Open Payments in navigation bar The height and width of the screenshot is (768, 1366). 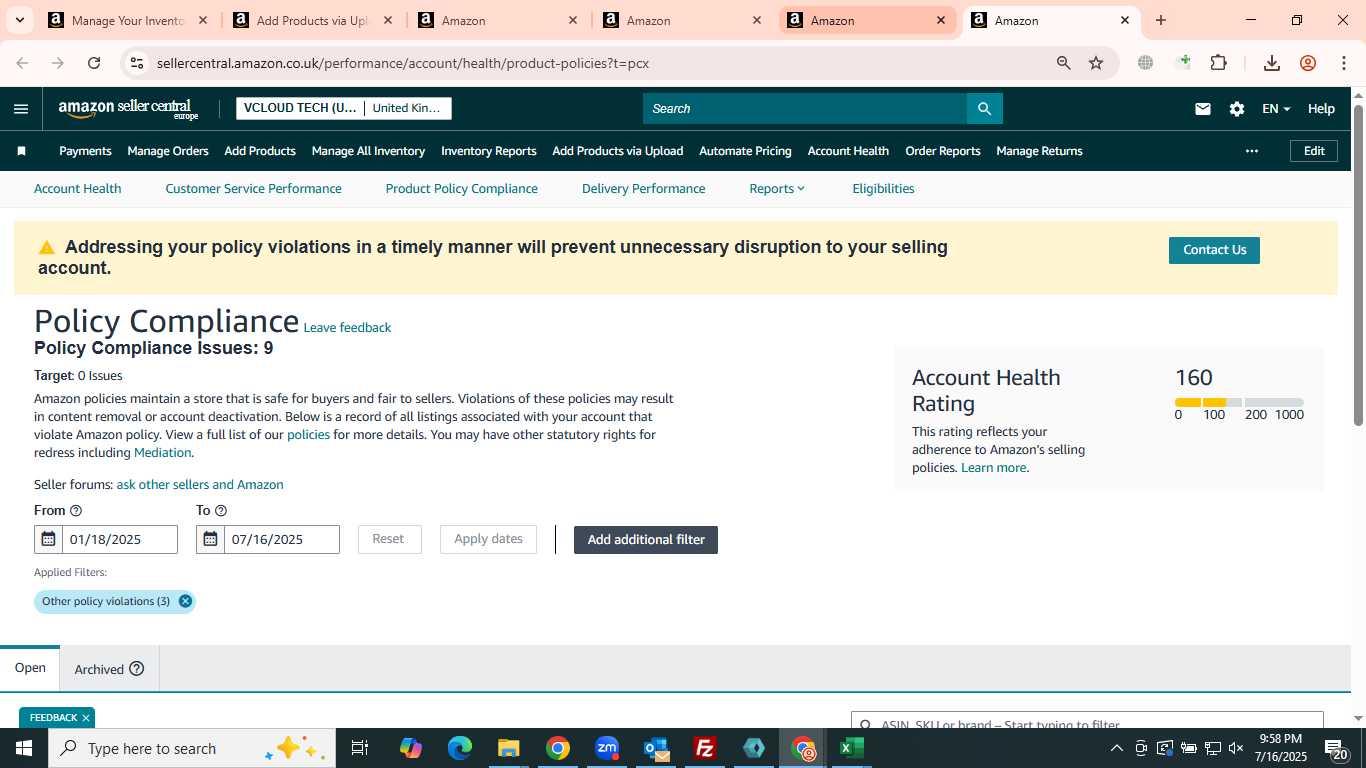(x=85, y=151)
